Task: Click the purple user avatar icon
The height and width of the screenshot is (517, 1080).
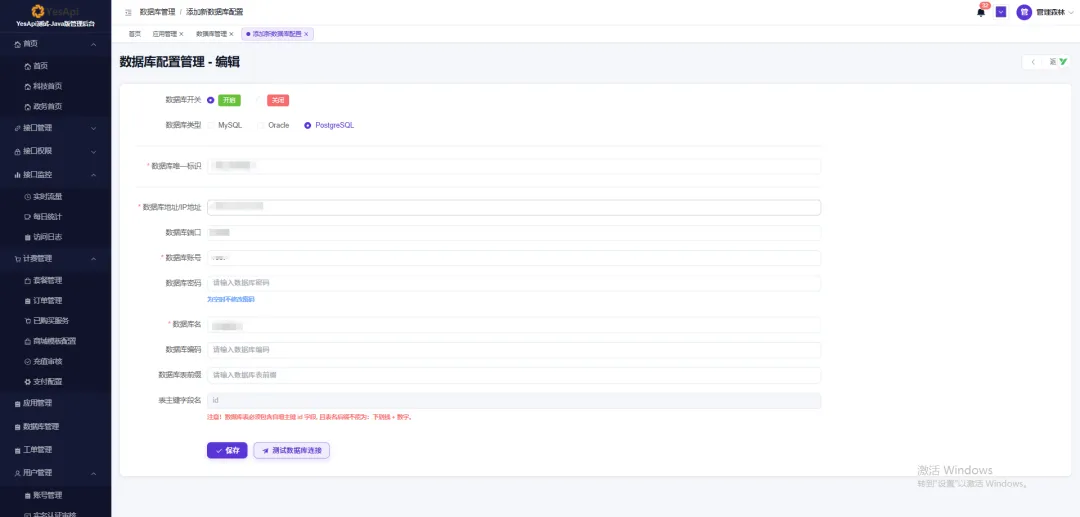Action: 1024,12
